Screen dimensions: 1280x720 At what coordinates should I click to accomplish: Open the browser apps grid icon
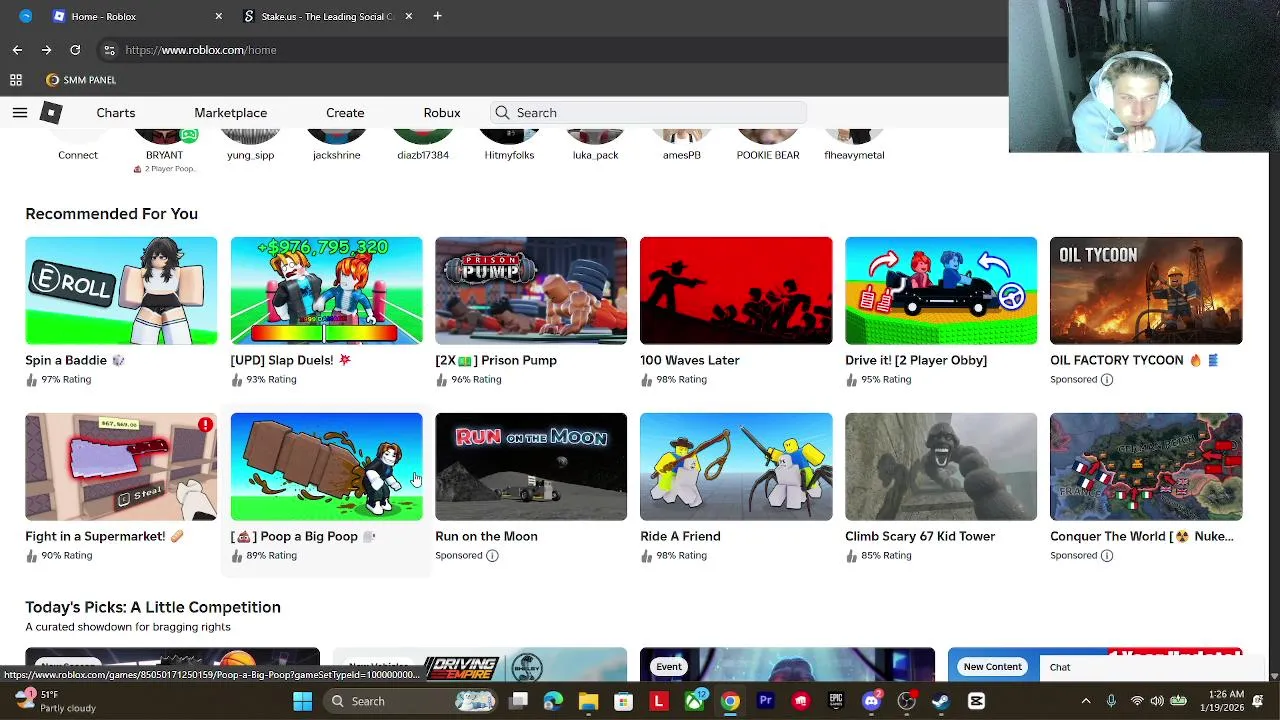point(16,80)
